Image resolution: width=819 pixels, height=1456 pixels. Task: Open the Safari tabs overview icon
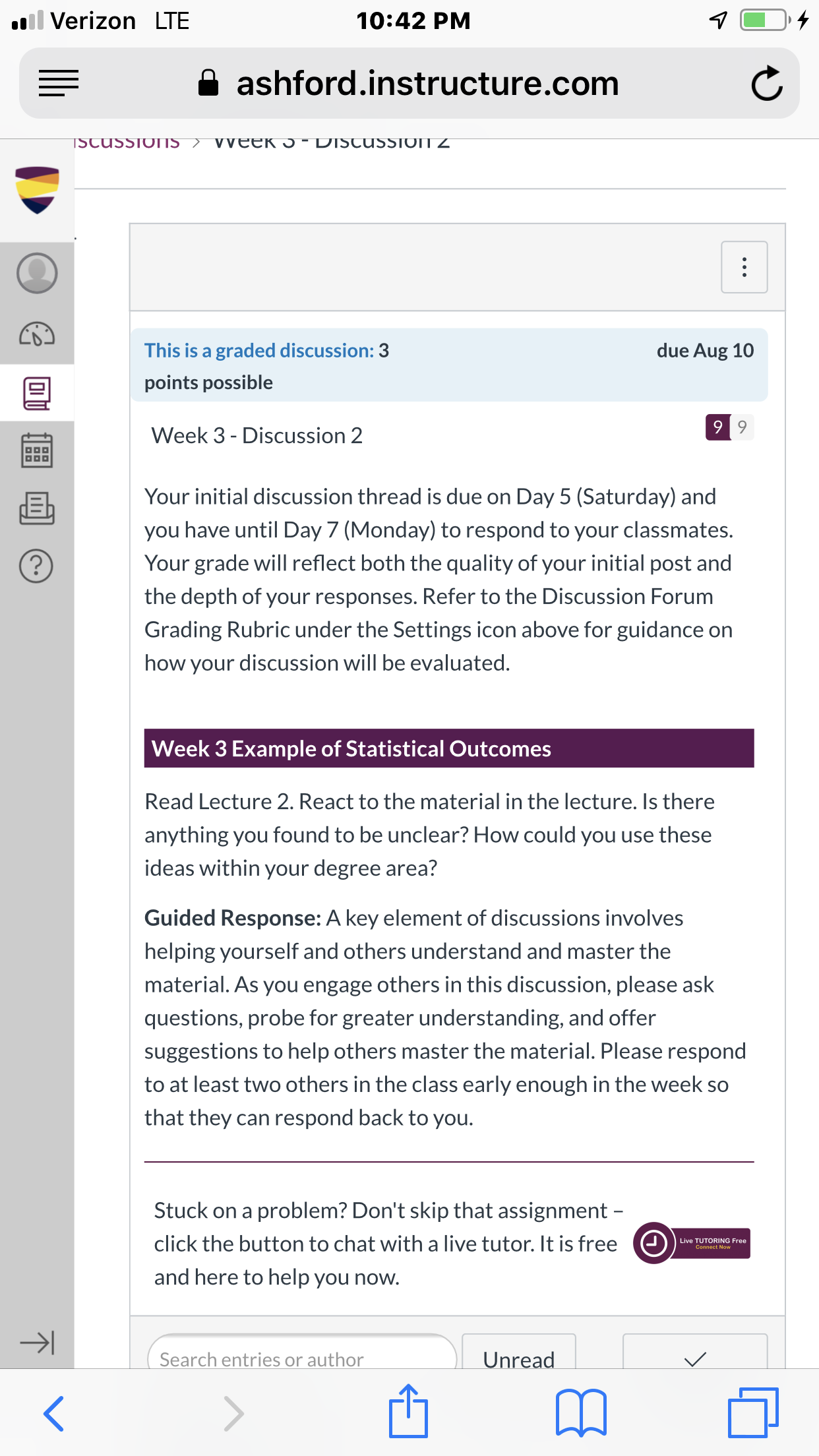click(x=753, y=1412)
